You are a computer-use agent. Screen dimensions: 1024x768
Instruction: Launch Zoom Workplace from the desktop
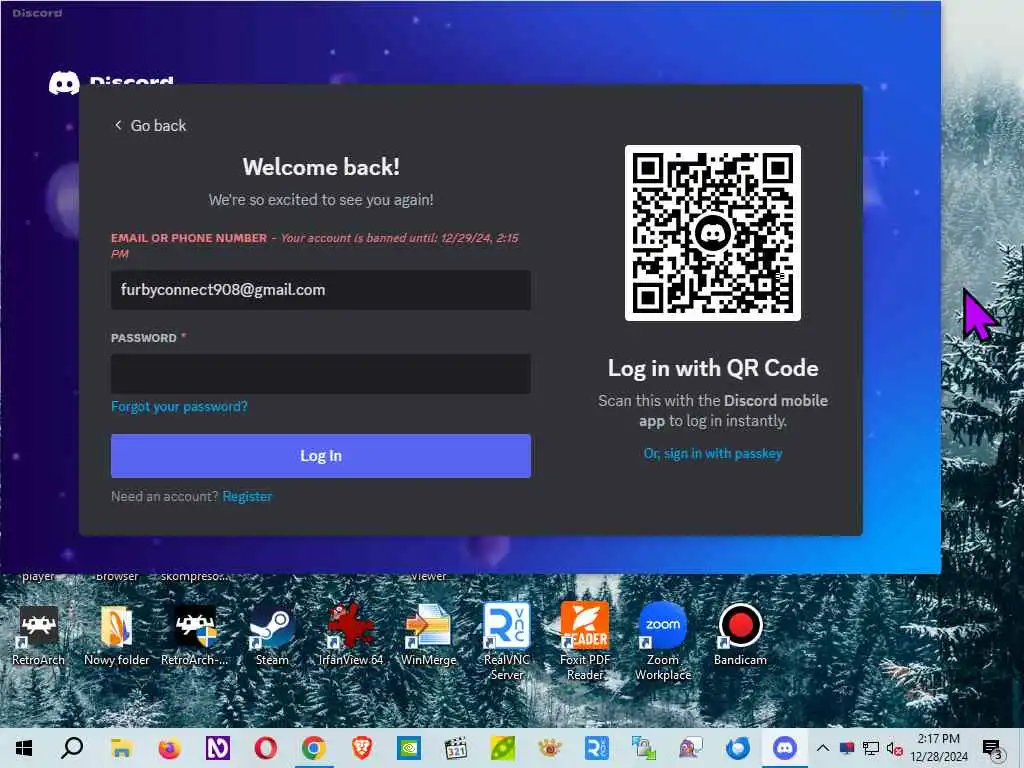point(663,641)
